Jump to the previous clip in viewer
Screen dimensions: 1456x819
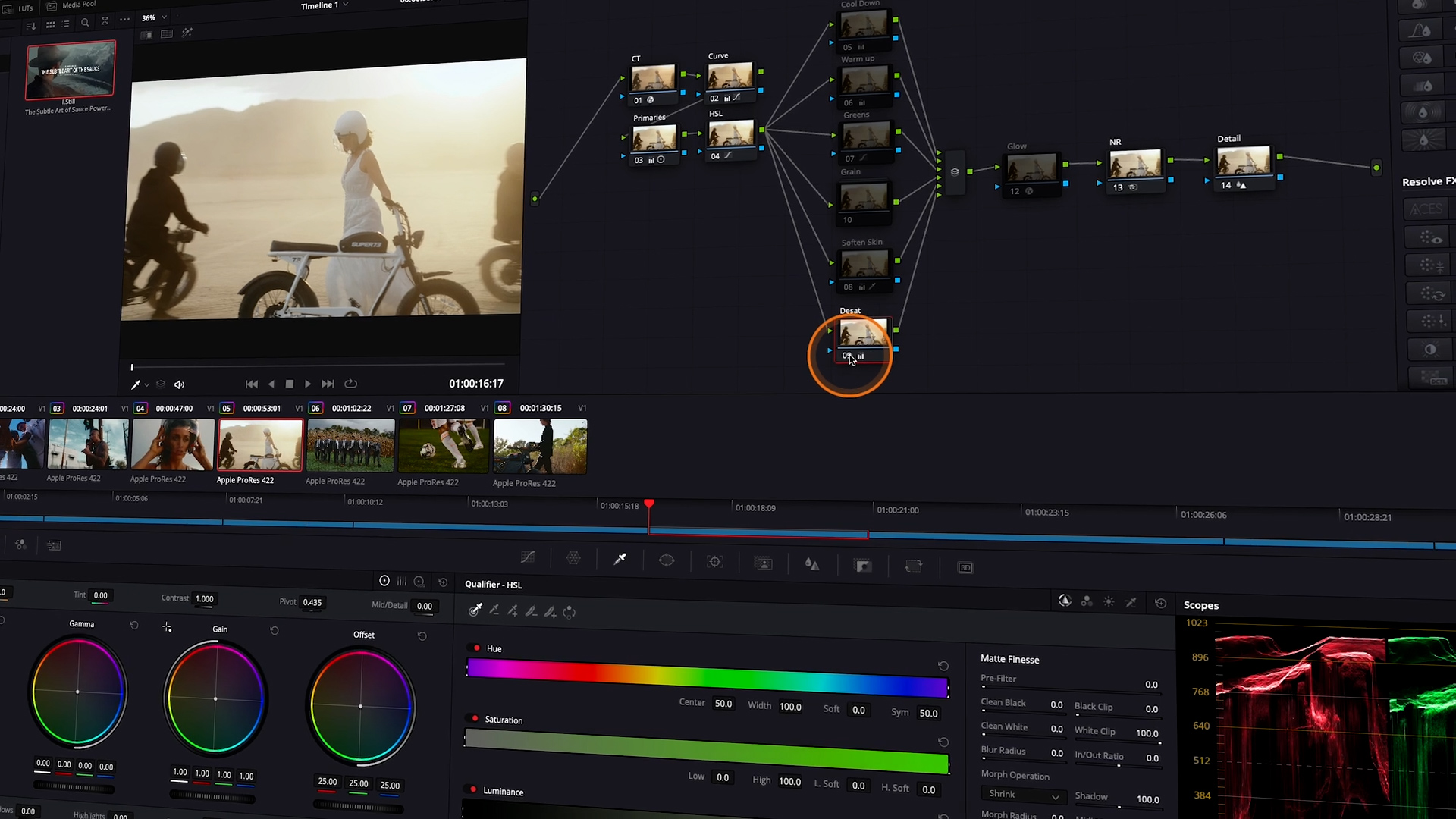click(x=252, y=384)
